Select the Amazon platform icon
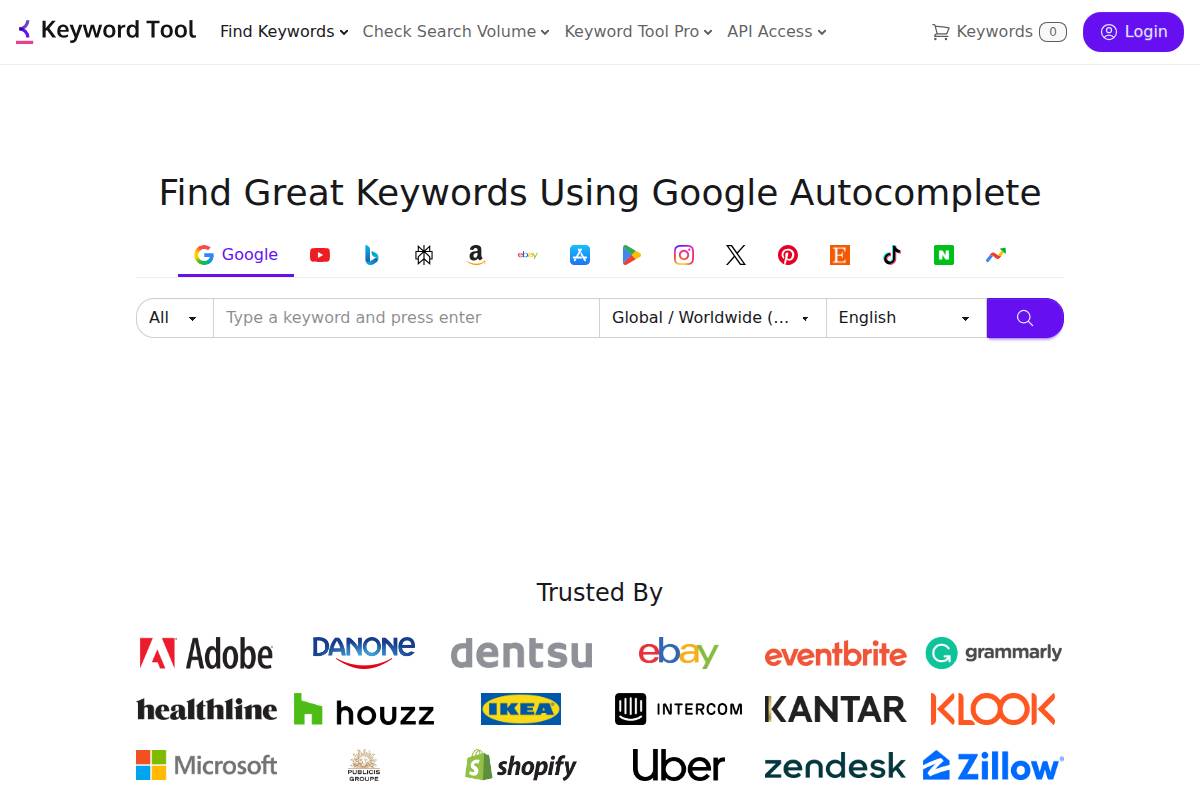This screenshot has width=1200, height=800. click(476, 254)
